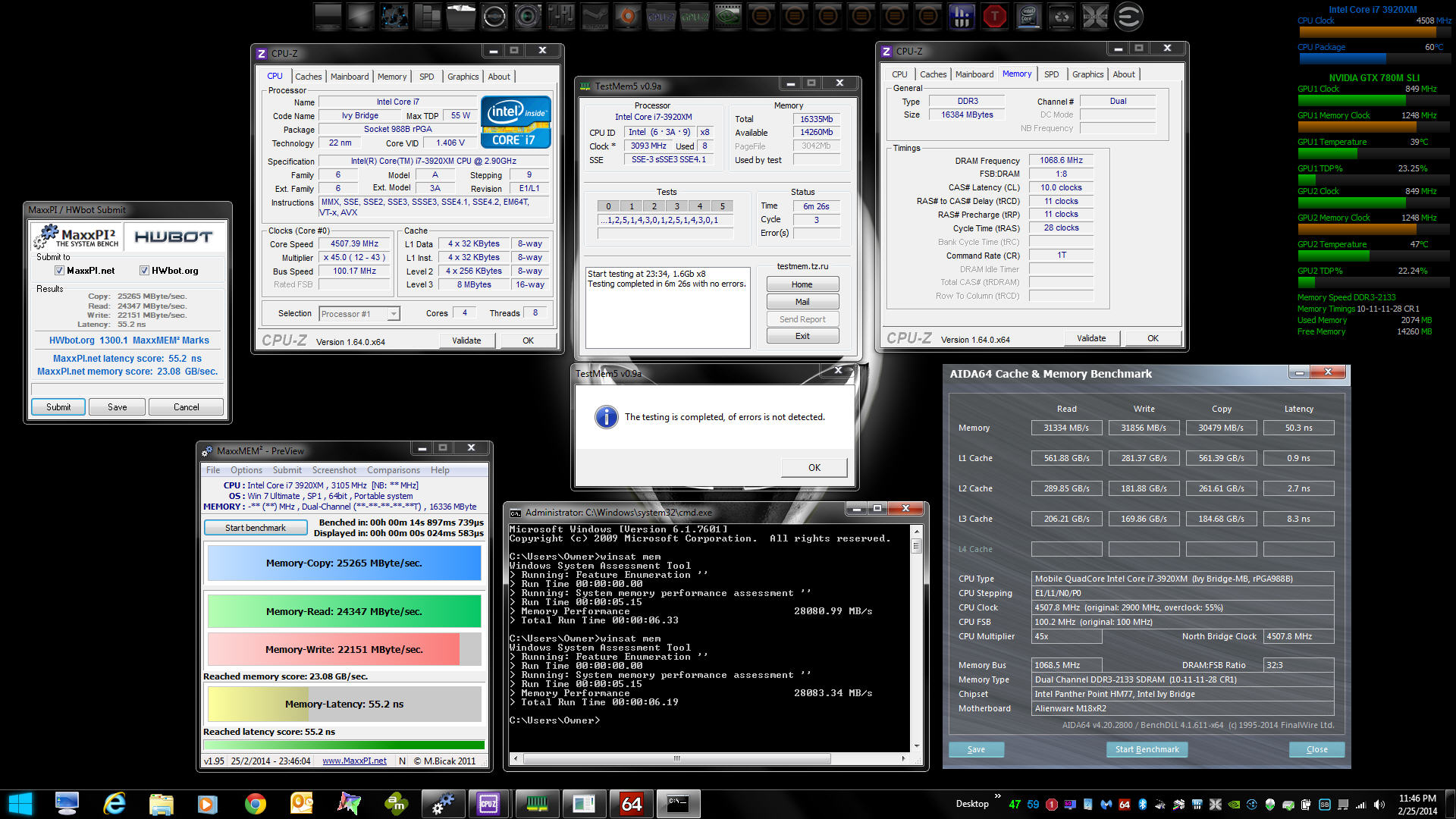Launch the NVIDIA icon in the top dock
Viewport: 1456px width, 819px height.
coord(727,17)
